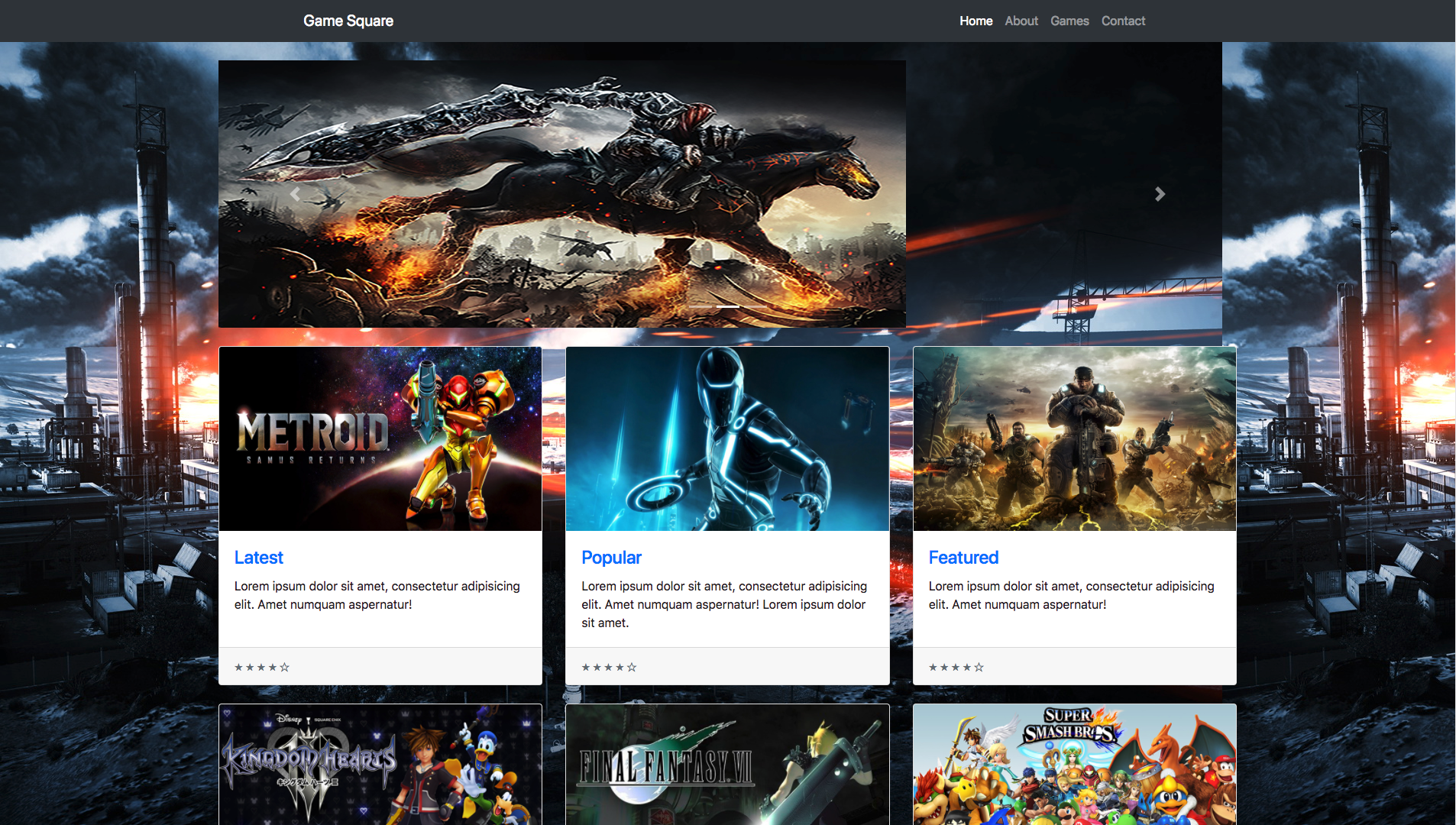1456x825 pixels.
Task: Click the Featured card description text
Action: pyautogui.click(x=1072, y=595)
